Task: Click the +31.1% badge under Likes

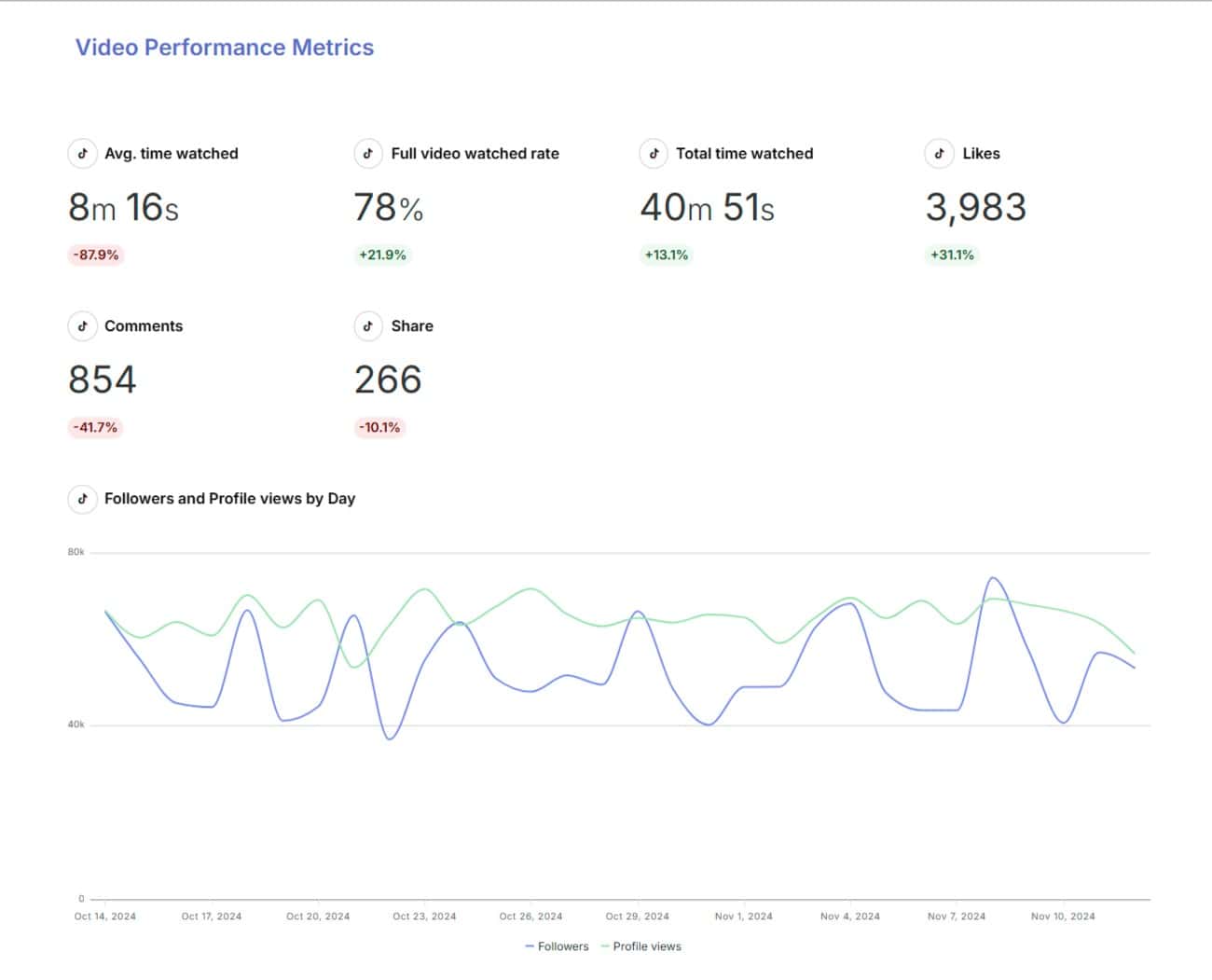Action: click(x=951, y=254)
